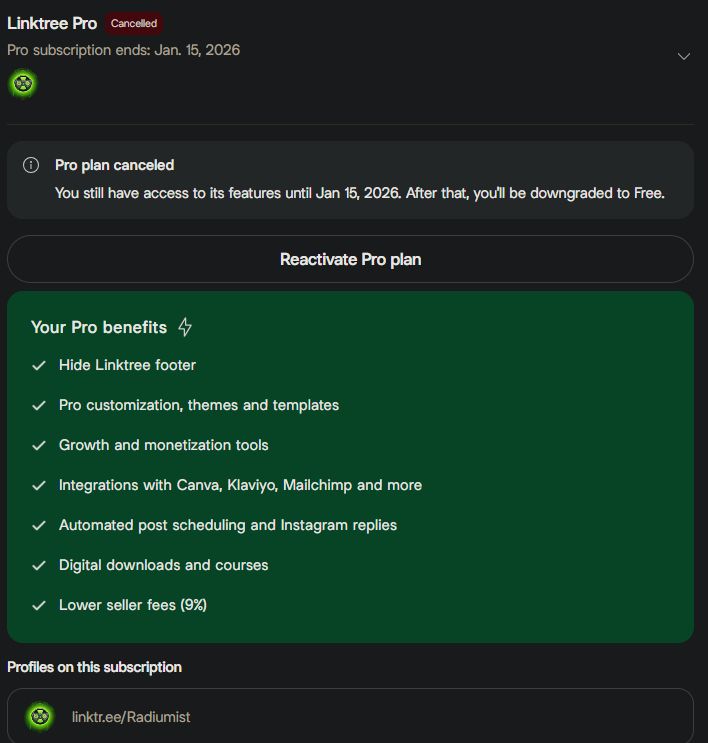The image size is (708, 743).
Task: Select the Pro plan canceled notice title
Action: (114, 165)
